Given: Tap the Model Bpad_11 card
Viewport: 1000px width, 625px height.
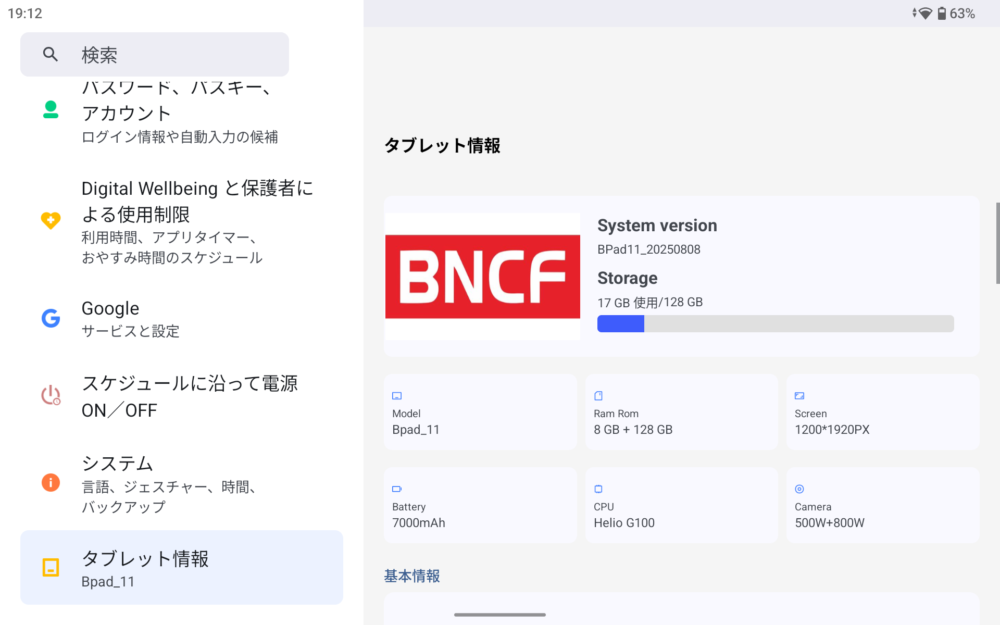Looking at the screenshot, I should [480, 413].
